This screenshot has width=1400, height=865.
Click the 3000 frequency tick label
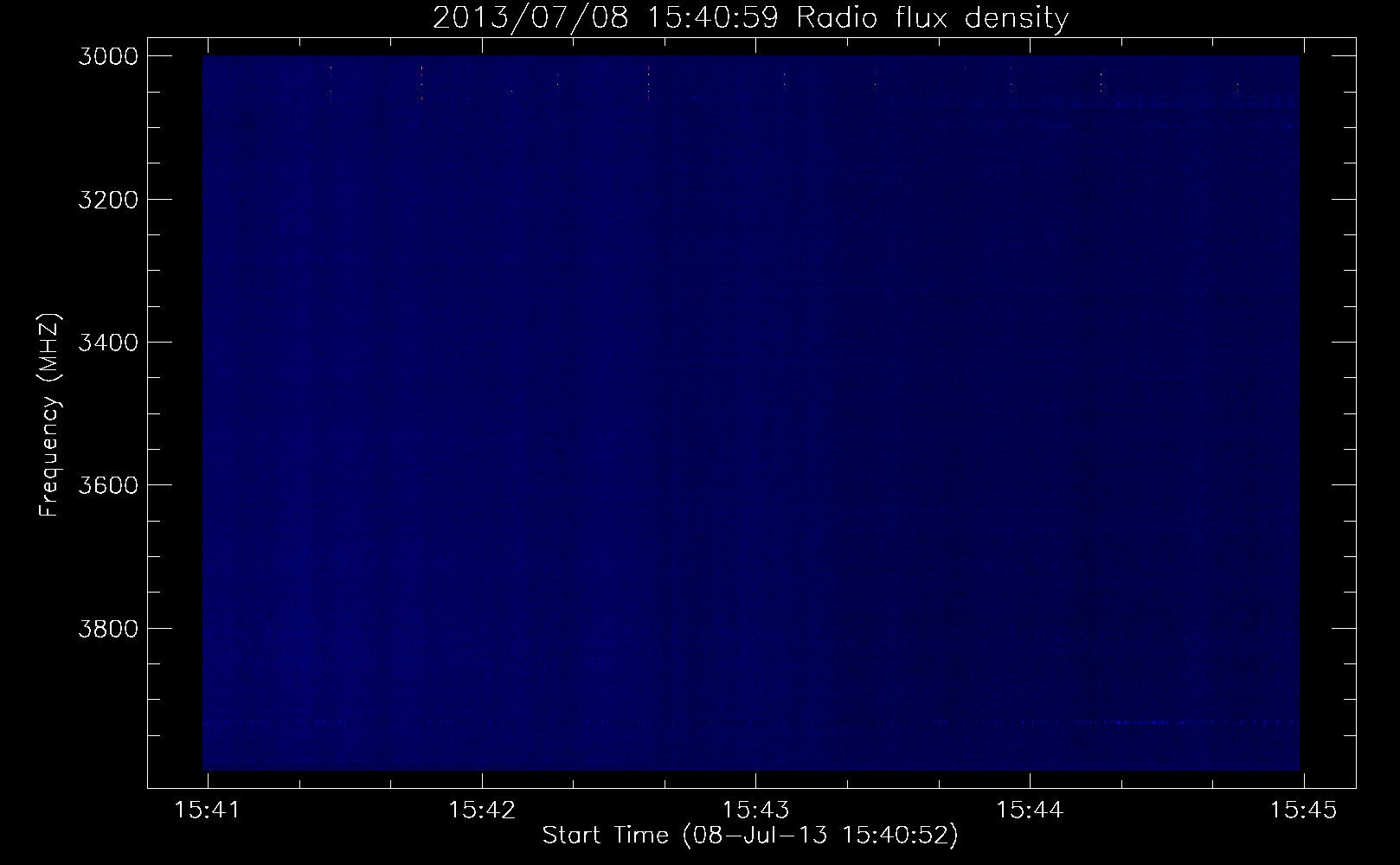(107, 56)
